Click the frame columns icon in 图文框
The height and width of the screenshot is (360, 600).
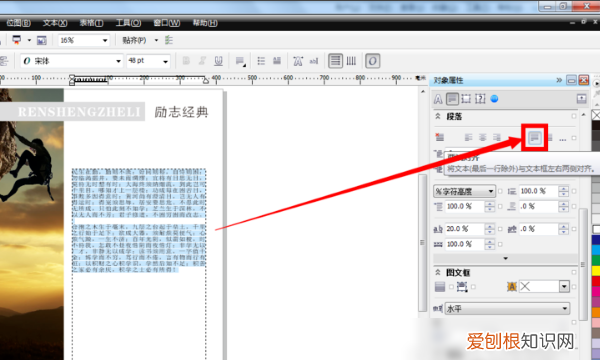tap(440, 287)
